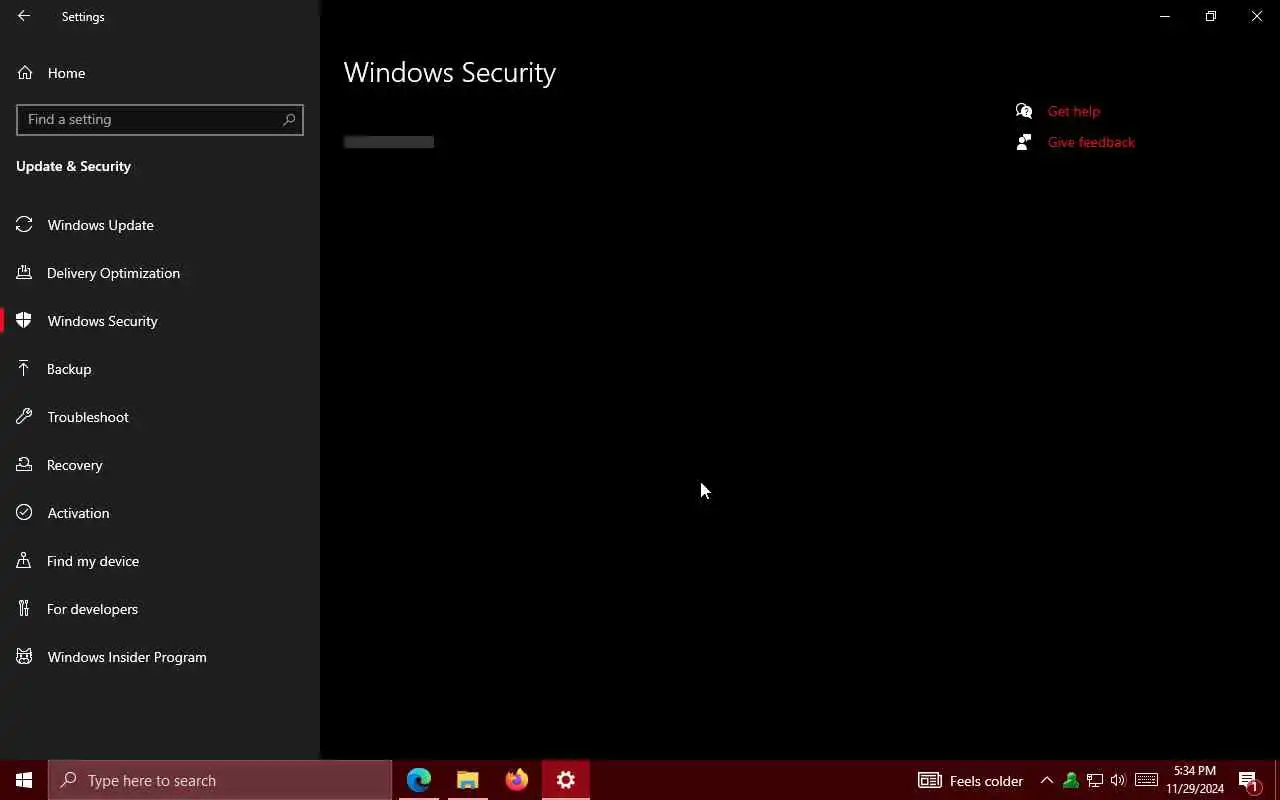Show hidden system tray icons

(x=1047, y=780)
